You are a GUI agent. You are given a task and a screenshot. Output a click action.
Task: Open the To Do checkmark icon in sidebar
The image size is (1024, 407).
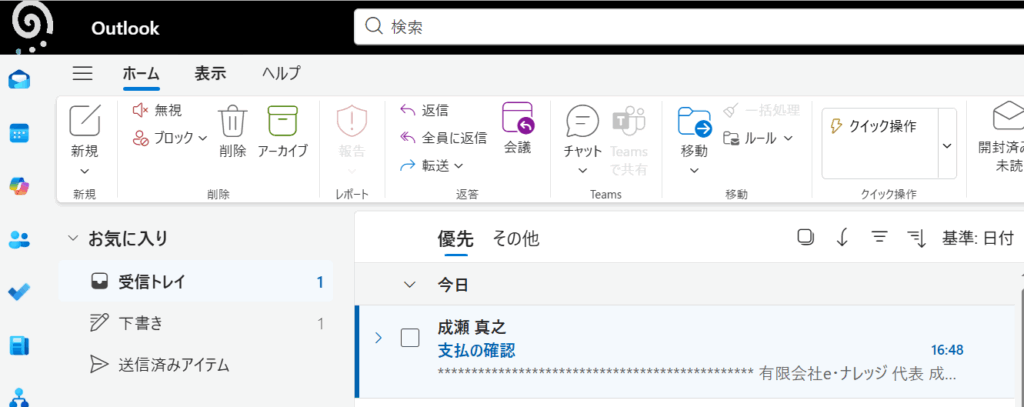19,292
